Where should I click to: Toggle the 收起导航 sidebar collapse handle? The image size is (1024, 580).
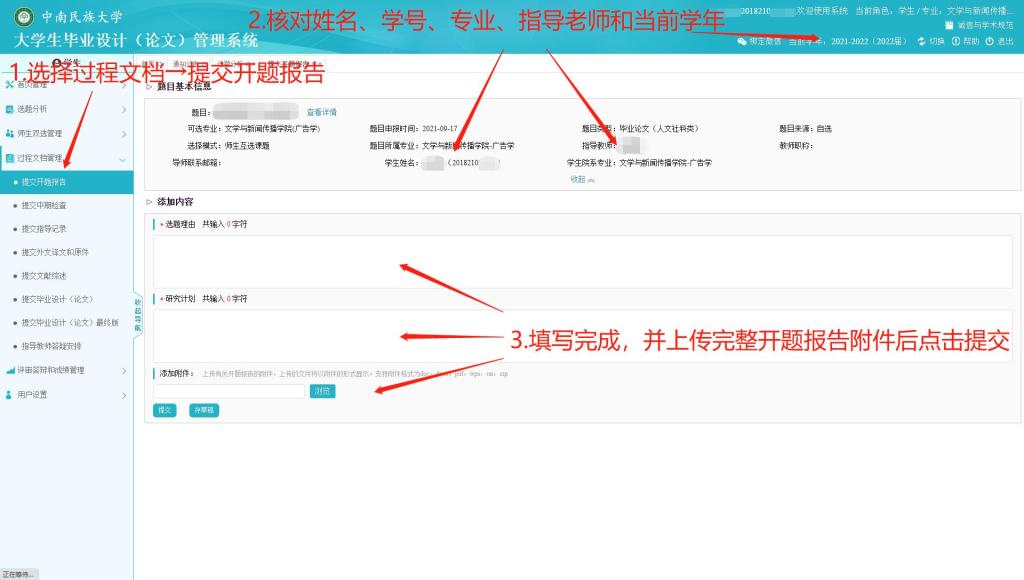coord(138,314)
